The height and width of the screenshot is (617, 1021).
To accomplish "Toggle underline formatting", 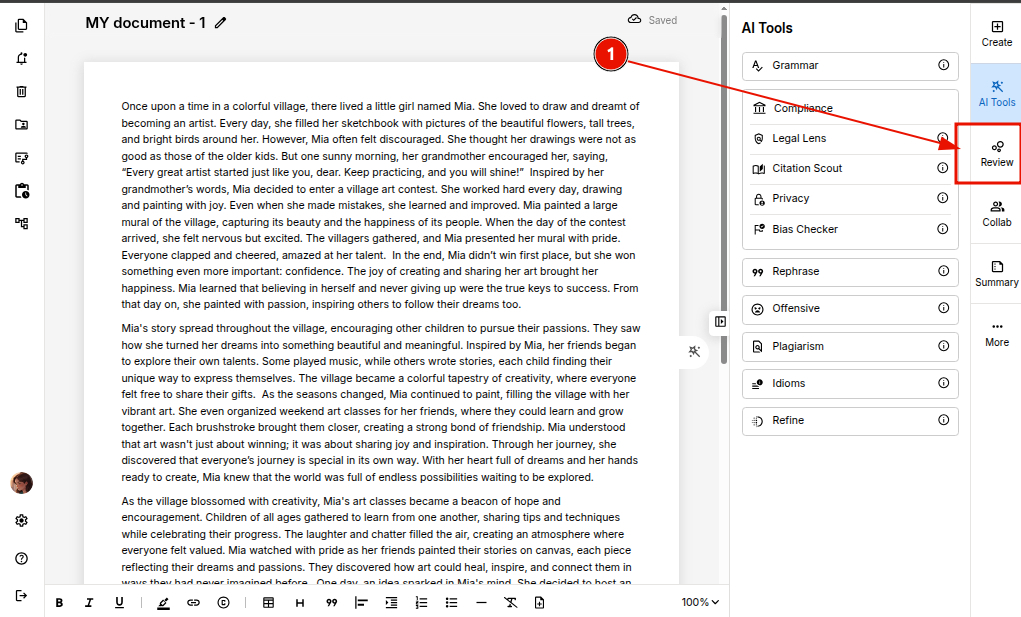I will (119, 602).
